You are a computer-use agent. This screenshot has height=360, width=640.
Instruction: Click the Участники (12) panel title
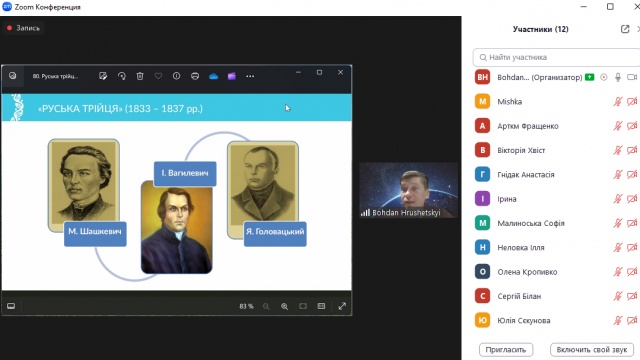tap(540, 29)
